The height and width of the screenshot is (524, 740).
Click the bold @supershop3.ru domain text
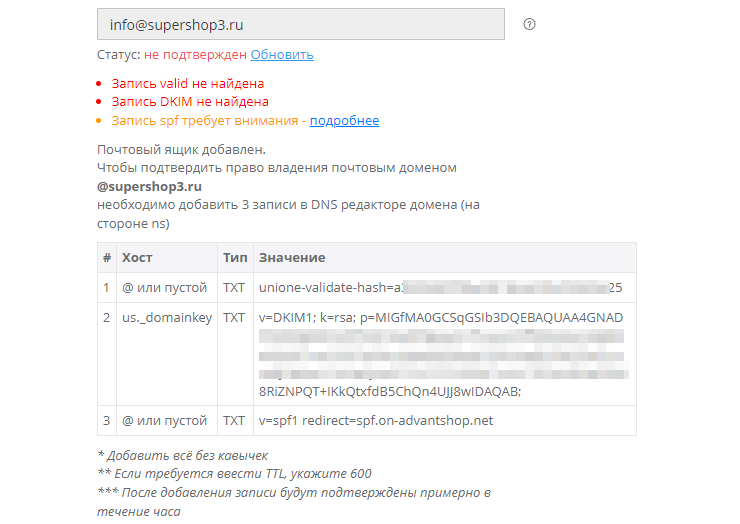(x=150, y=186)
